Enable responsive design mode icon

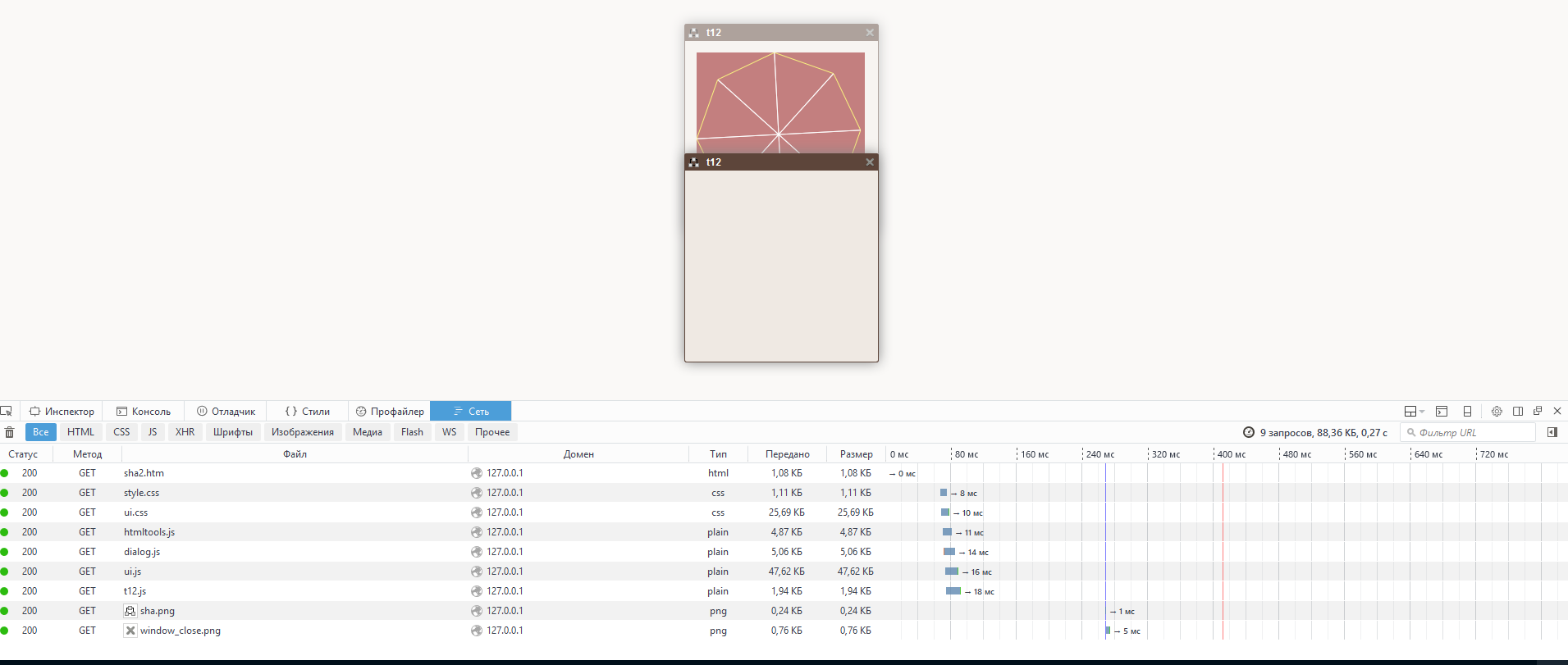click(x=1467, y=411)
